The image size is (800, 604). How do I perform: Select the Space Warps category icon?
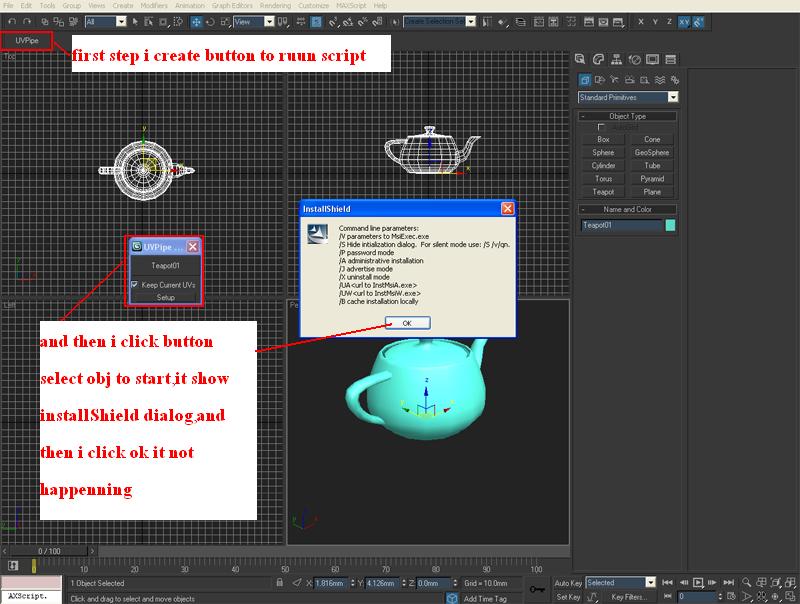point(660,80)
